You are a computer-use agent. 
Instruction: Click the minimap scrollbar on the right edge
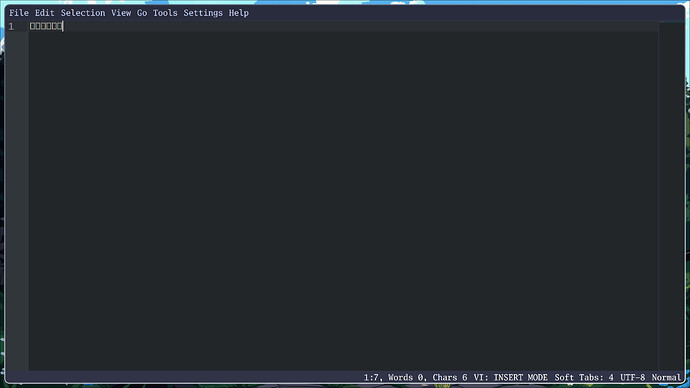[x=672, y=196]
